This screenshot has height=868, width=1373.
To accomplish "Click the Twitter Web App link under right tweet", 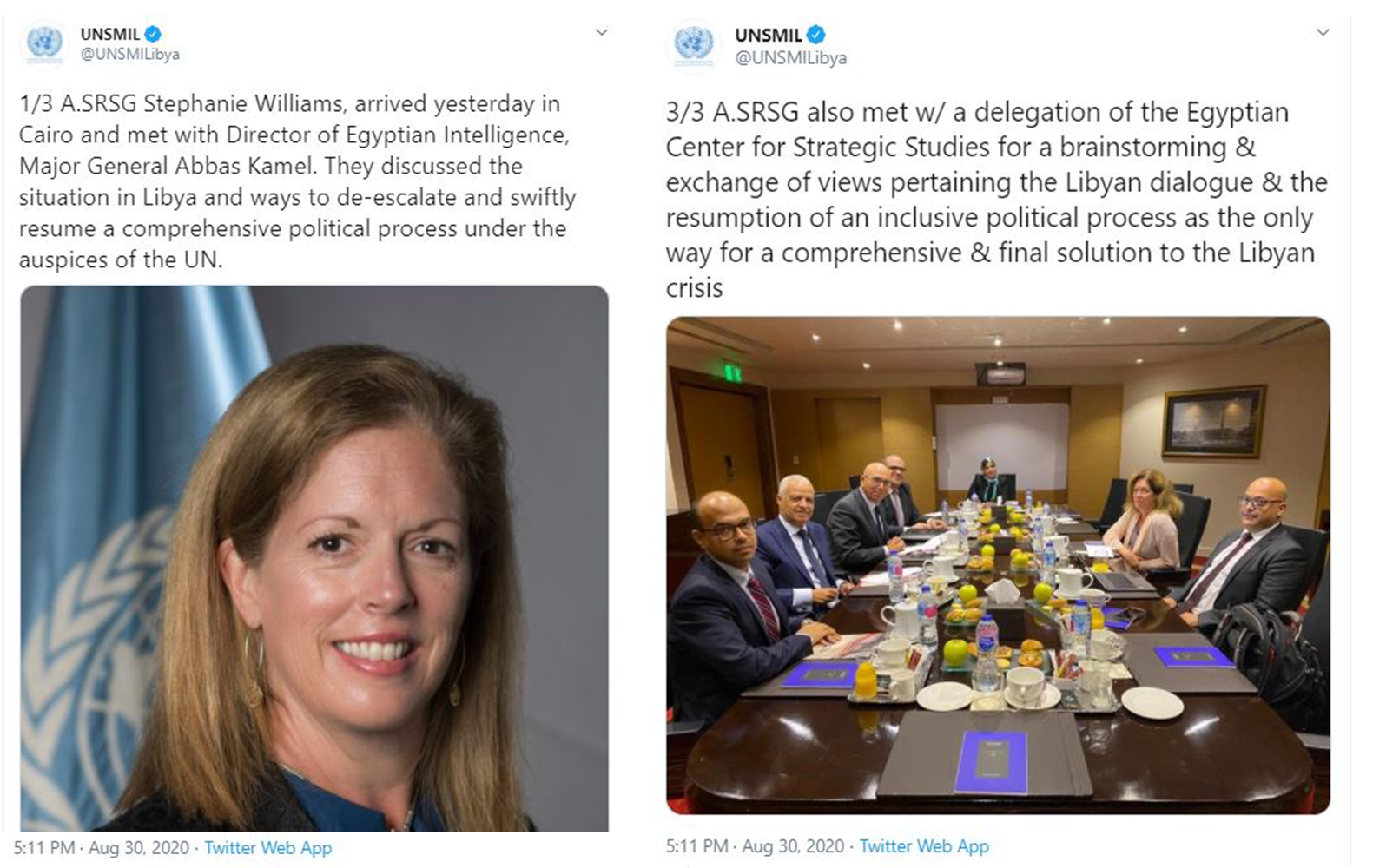I will pos(924,846).
